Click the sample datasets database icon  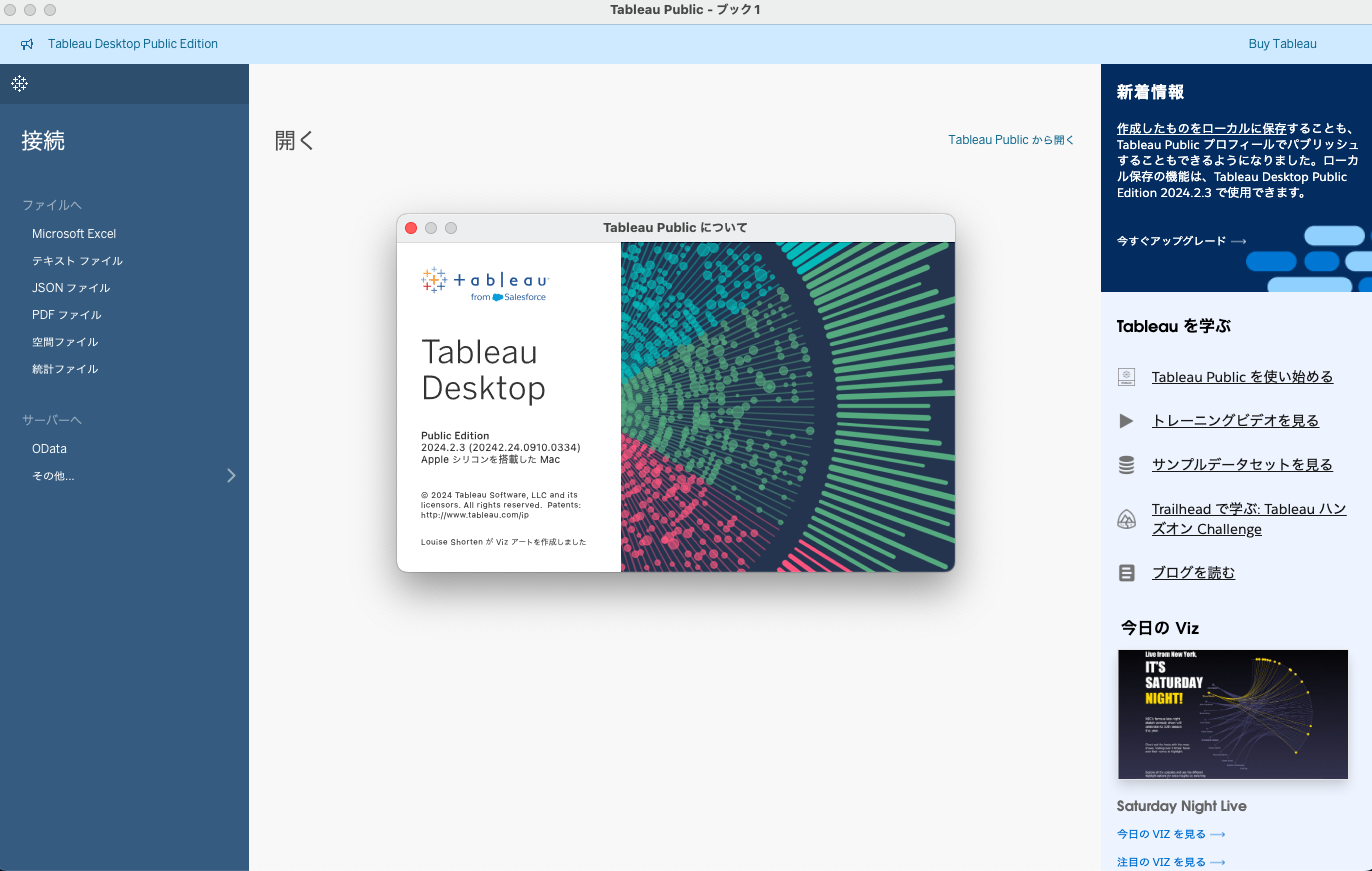coord(1126,465)
